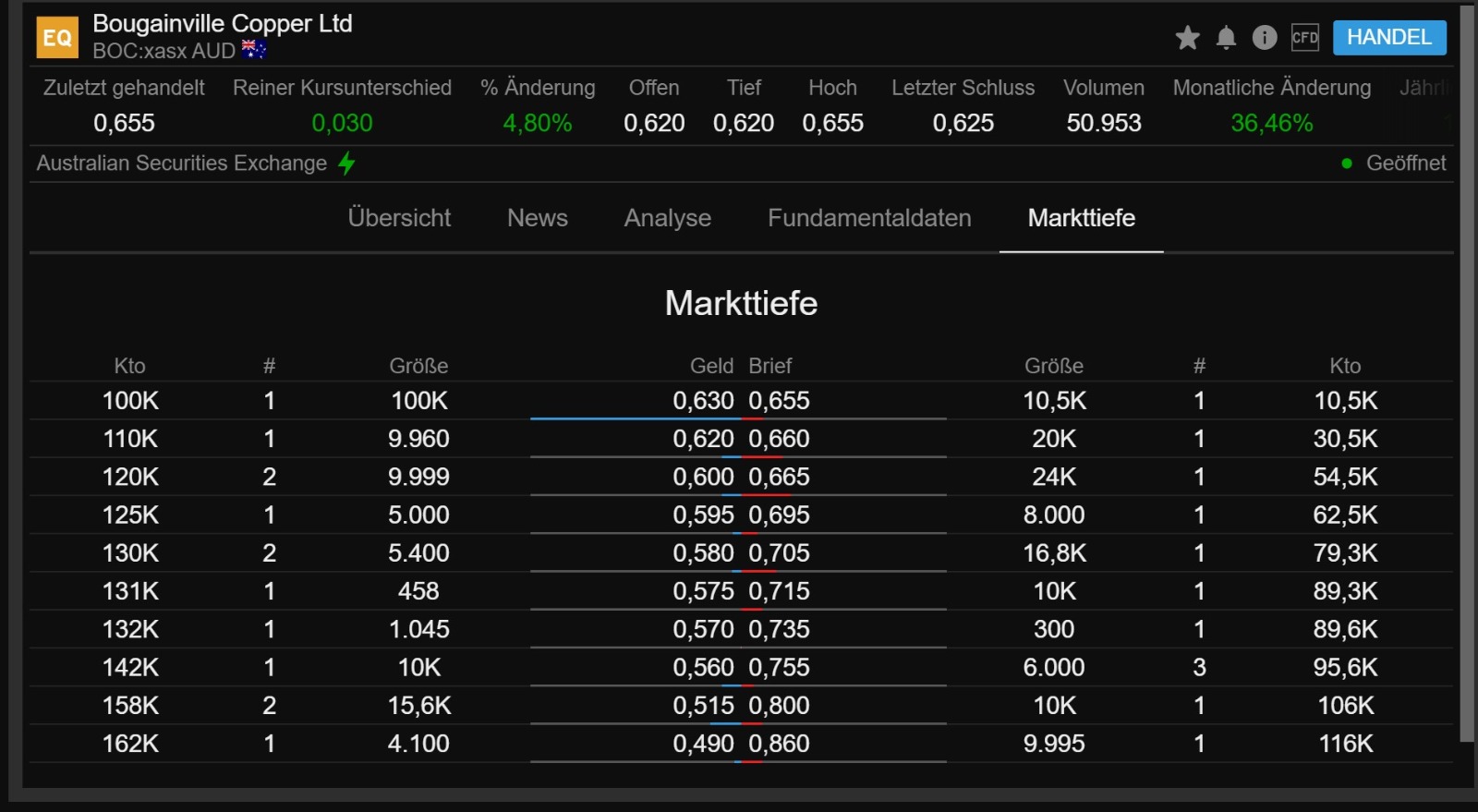Image resolution: width=1478 pixels, height=812 pixels.
Task: Click ask size 16,8K
Action: (x=1054, y=553)
